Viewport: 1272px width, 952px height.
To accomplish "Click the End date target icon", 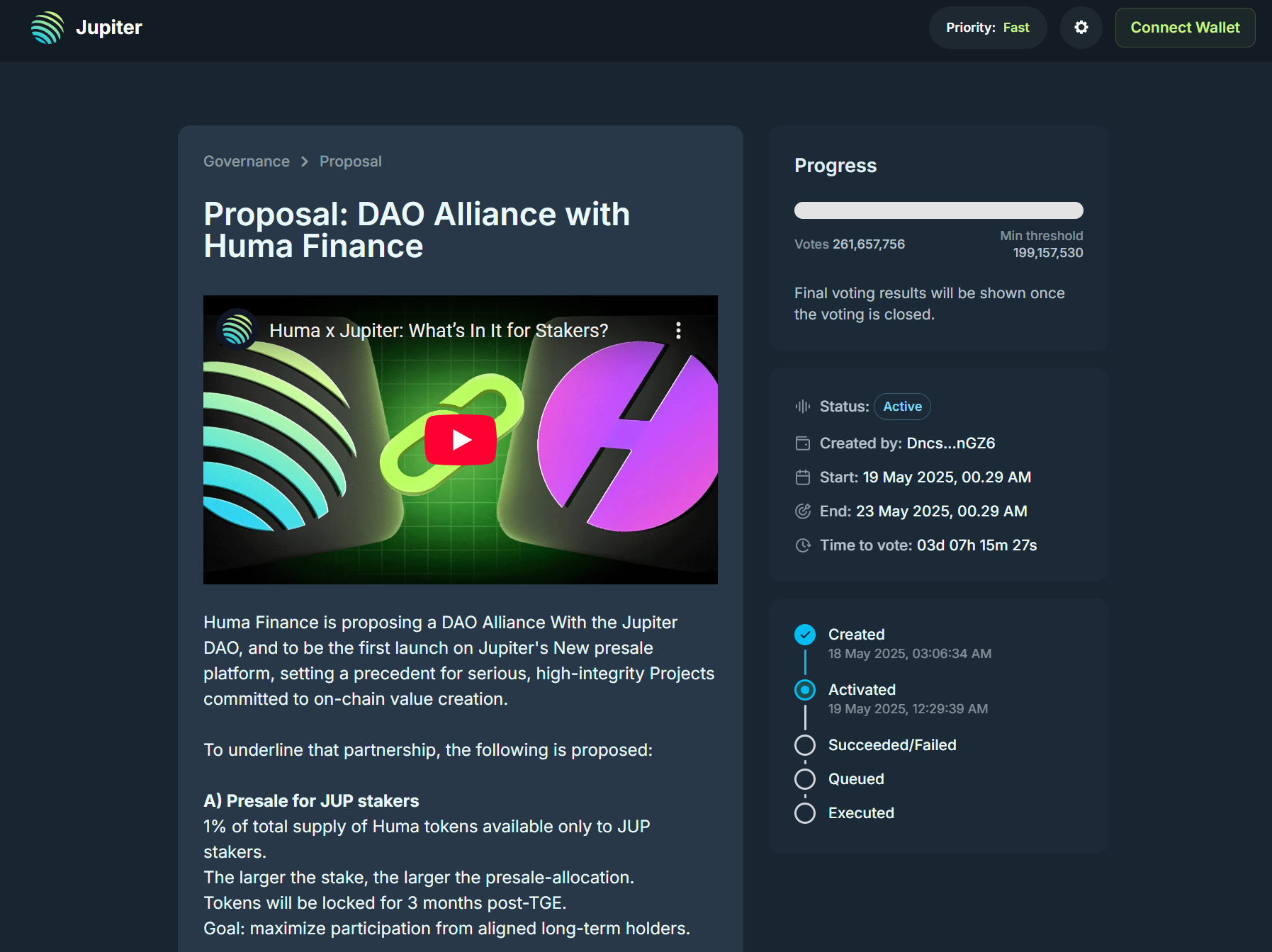I will (803, 511).
